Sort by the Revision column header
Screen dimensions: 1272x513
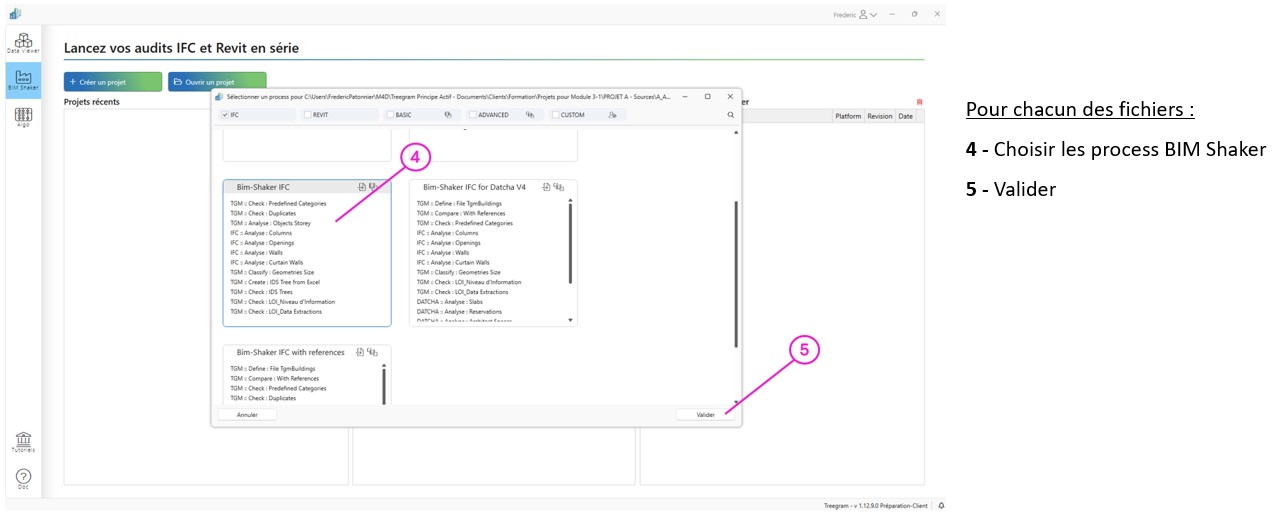coord(879,116)
